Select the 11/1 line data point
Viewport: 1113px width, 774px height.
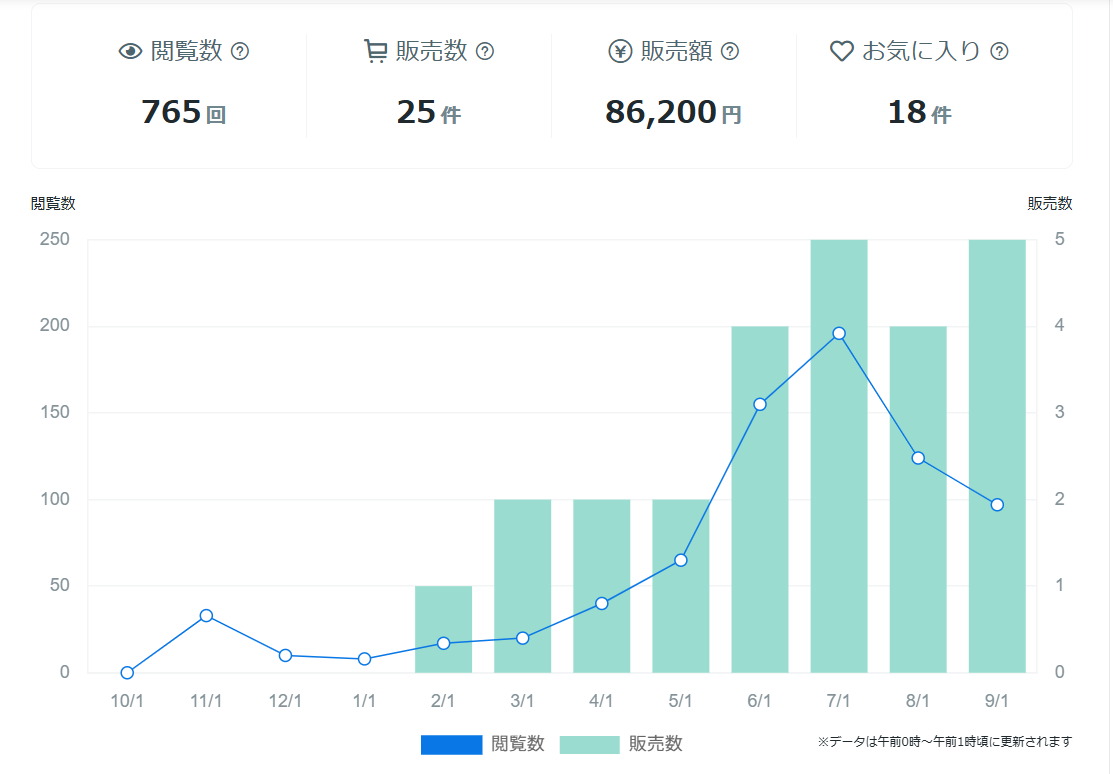point(206,616)
